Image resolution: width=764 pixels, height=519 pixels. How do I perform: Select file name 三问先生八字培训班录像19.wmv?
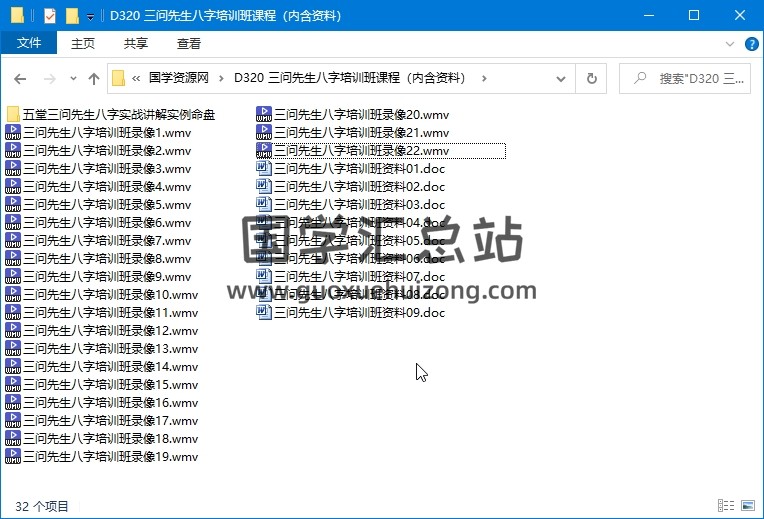[111, 457]
